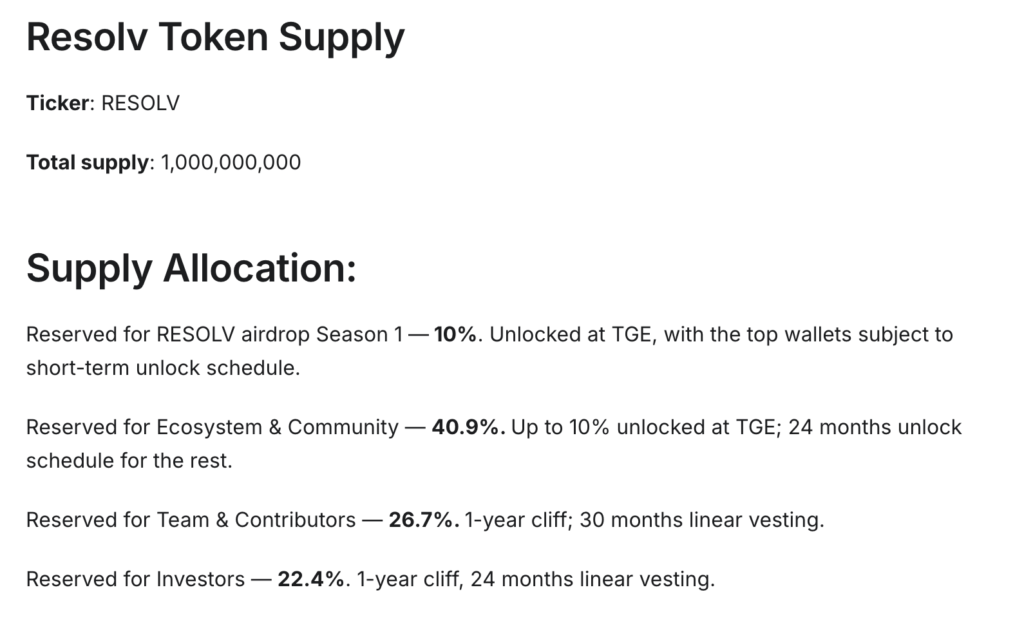Click the RESOLV ticker value
Viewport: 1024px width, 630px height.
coord(140,103)
